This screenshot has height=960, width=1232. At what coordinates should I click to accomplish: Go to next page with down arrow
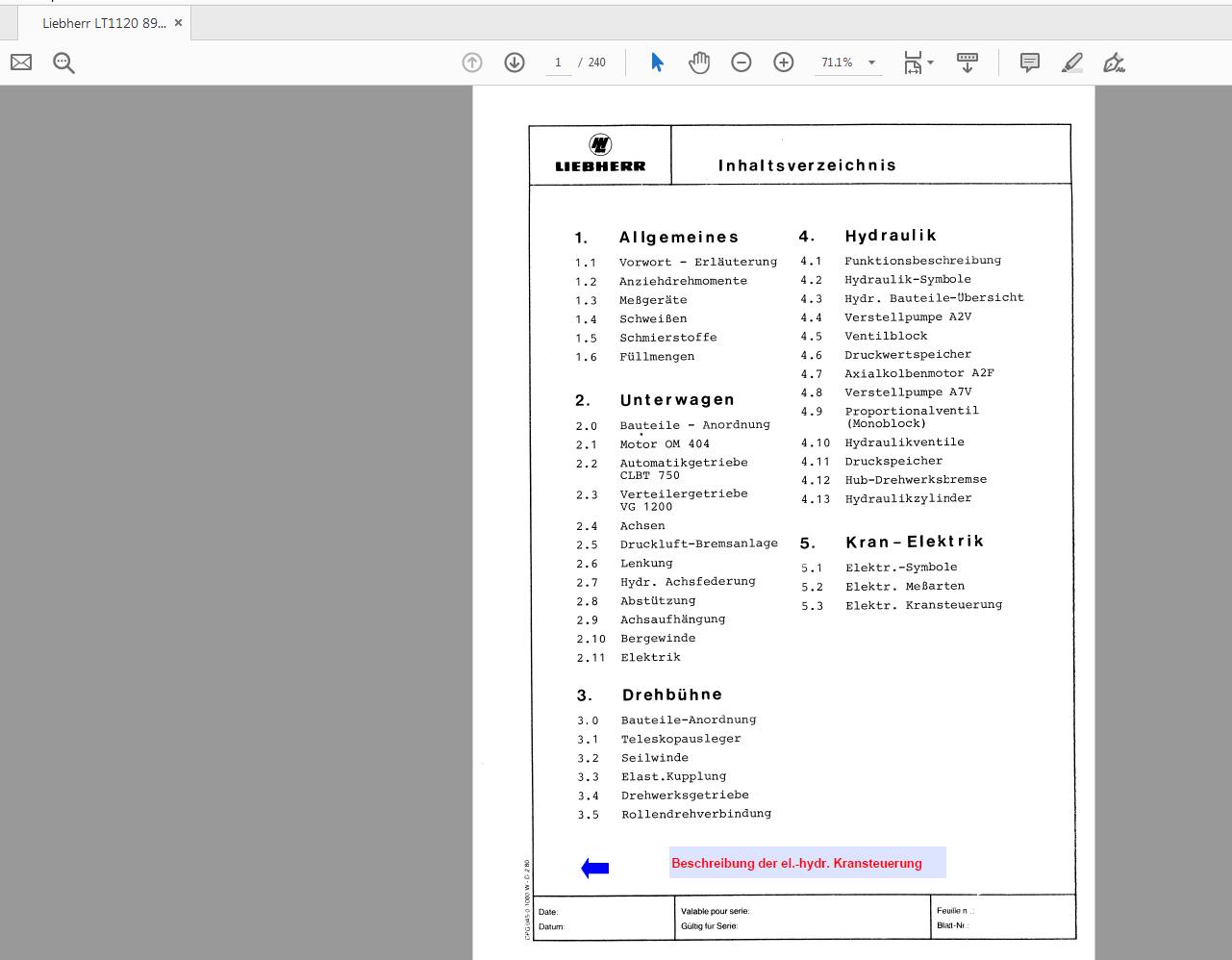coord(515,62)
